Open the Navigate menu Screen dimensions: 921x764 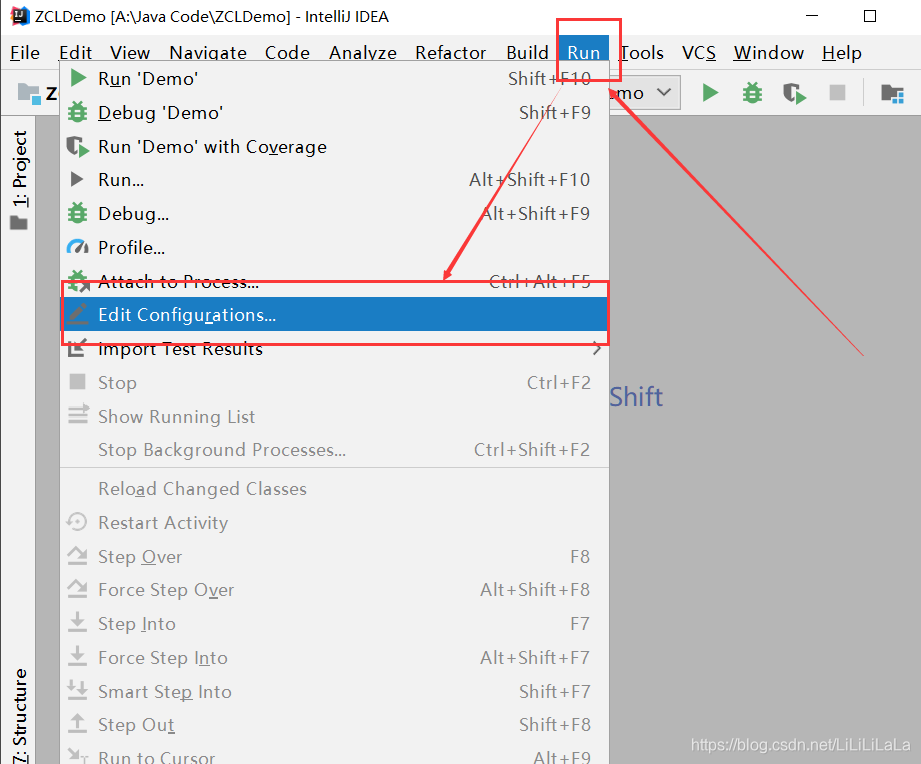[x=208, y=53]
